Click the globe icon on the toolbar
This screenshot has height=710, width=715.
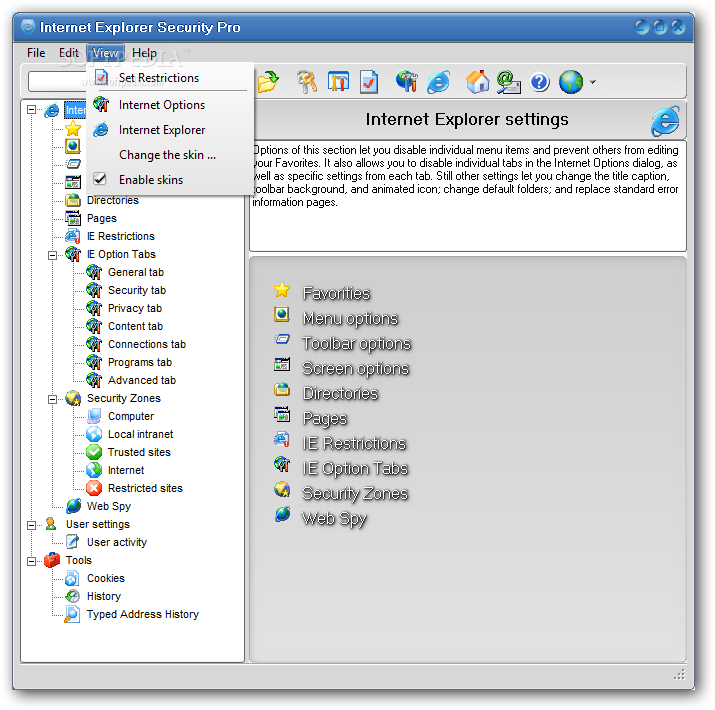(571, 83)
